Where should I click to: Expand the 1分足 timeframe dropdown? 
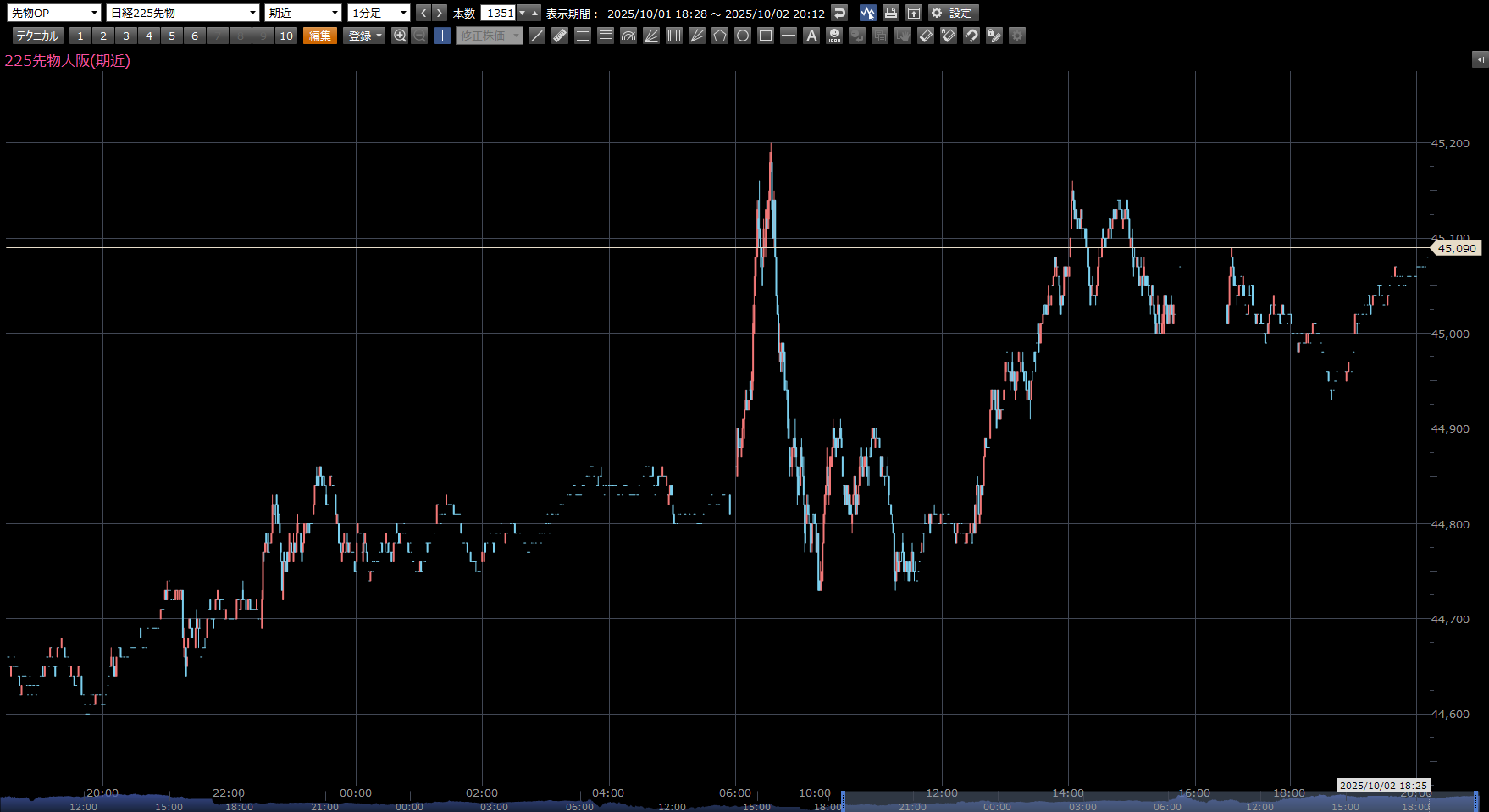point(379,13)
